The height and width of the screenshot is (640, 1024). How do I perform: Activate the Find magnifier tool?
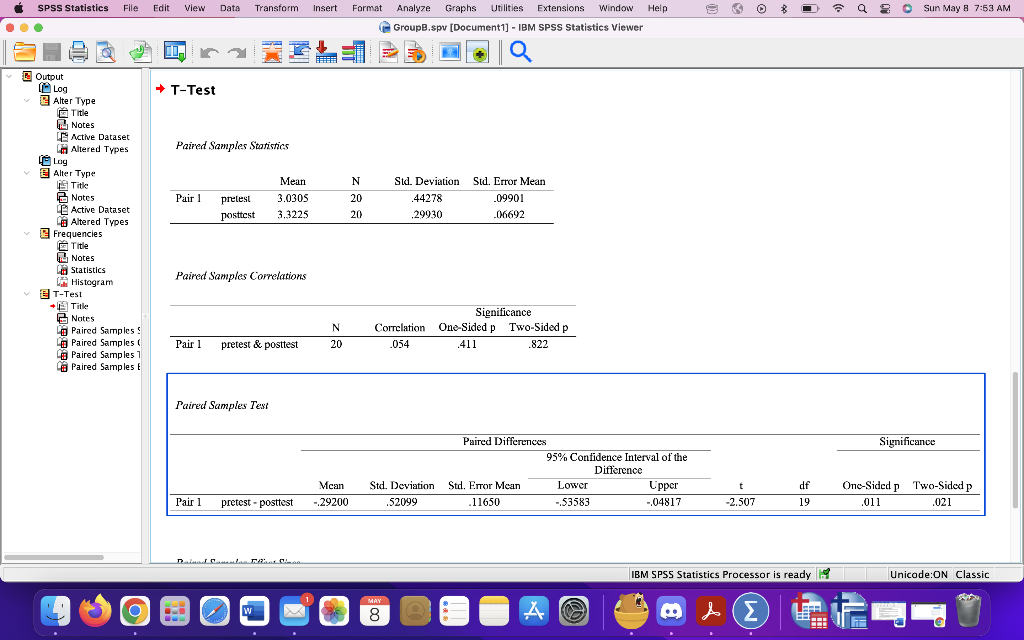click(518, 53)
